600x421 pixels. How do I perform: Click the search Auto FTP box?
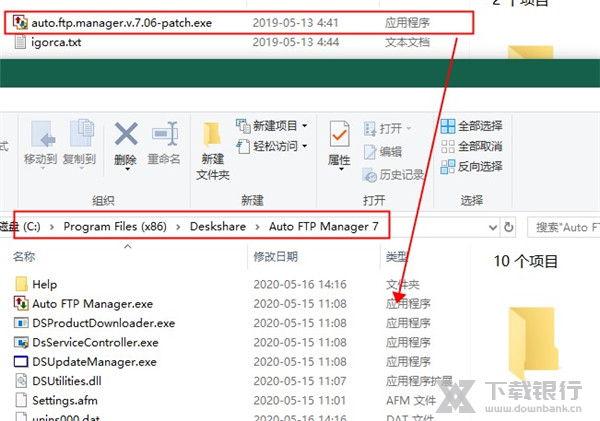pos(564,227)
